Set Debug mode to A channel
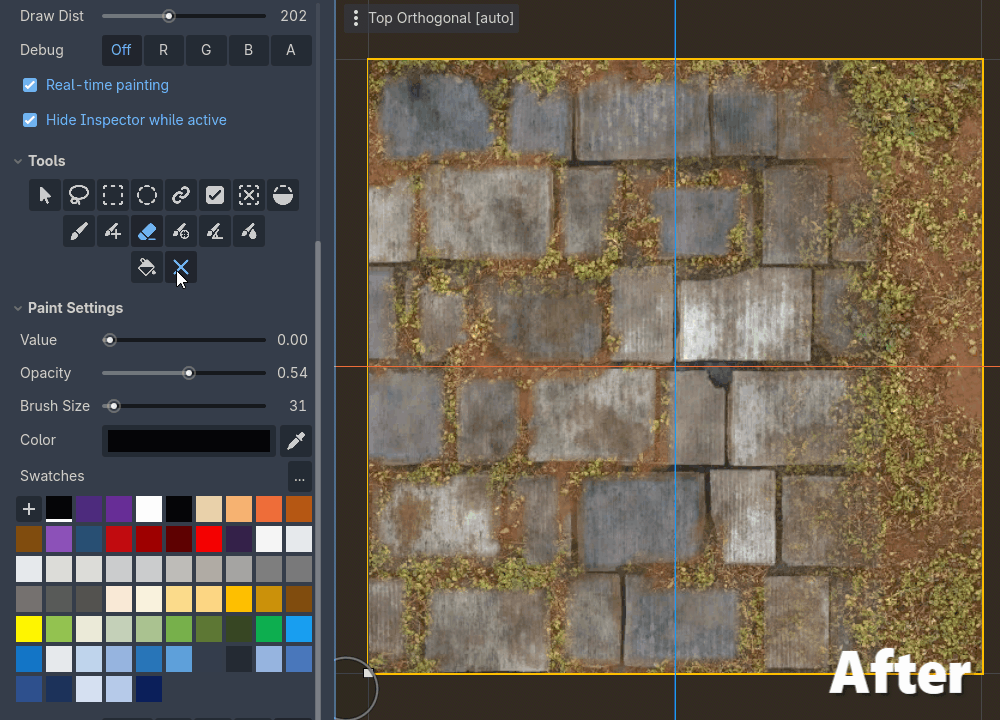The image size is (1000, 720). pos(291,50)
